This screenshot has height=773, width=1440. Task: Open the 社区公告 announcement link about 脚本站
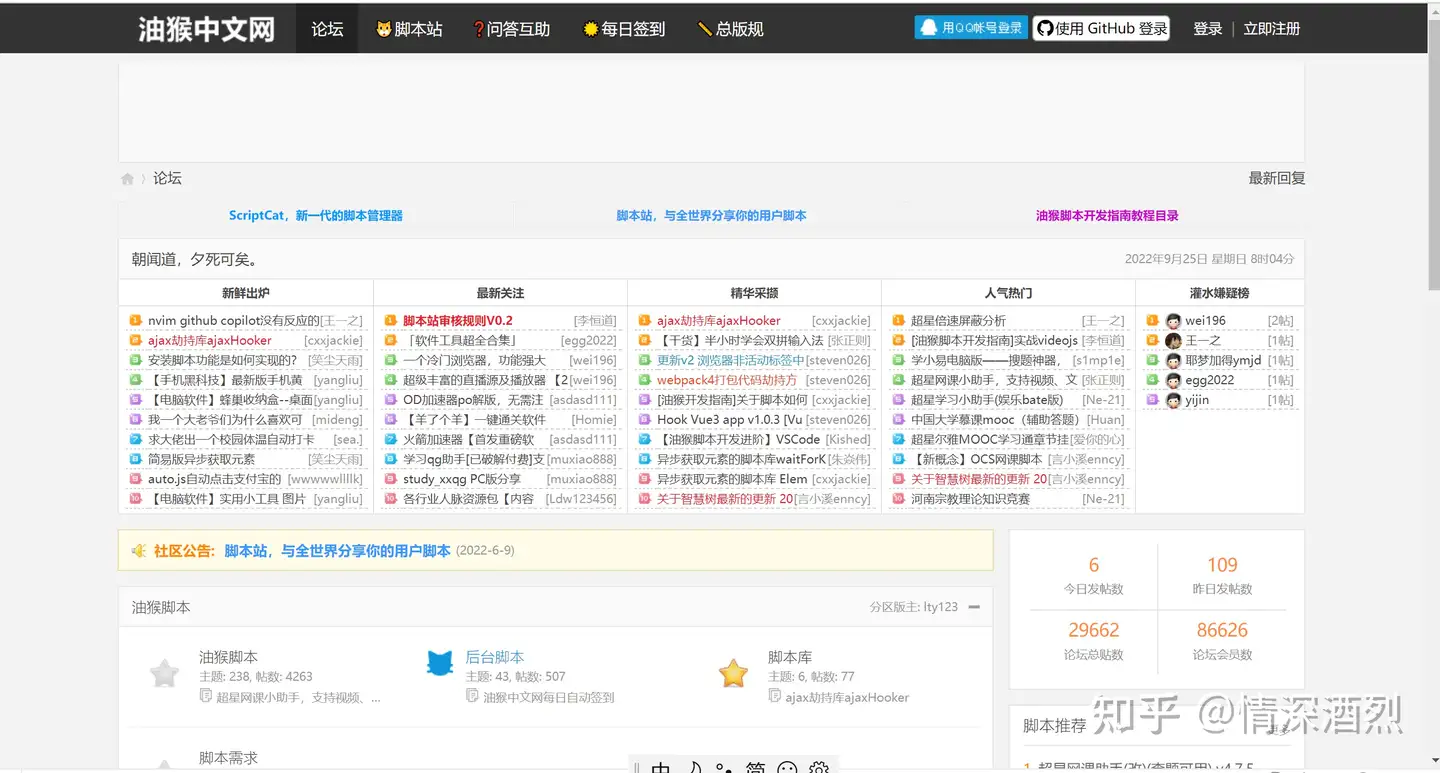[x=337, y=551]
